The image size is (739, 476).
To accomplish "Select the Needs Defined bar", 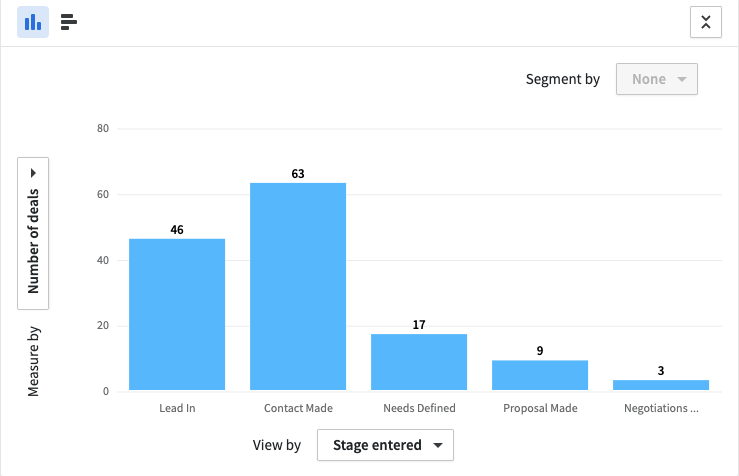I will pos(419,362).
